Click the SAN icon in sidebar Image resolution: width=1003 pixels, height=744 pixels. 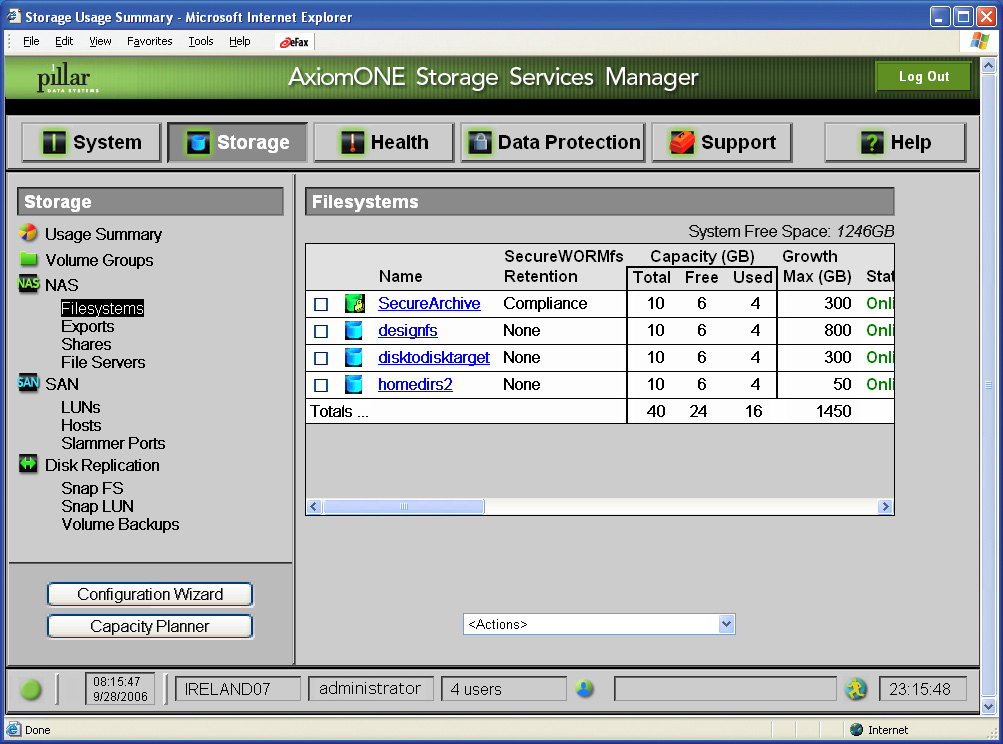[28, 383]
